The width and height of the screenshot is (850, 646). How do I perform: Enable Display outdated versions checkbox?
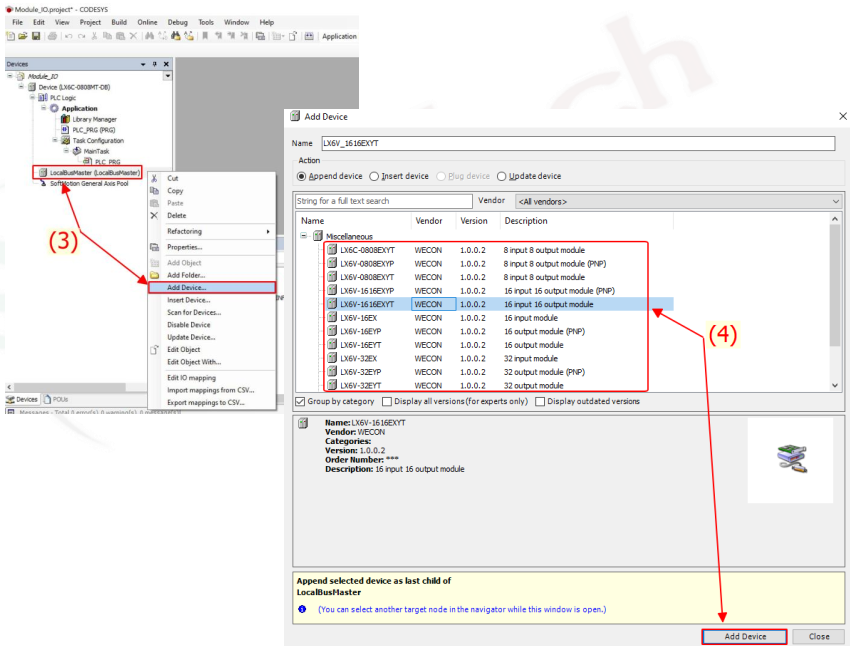click(541, 401)
